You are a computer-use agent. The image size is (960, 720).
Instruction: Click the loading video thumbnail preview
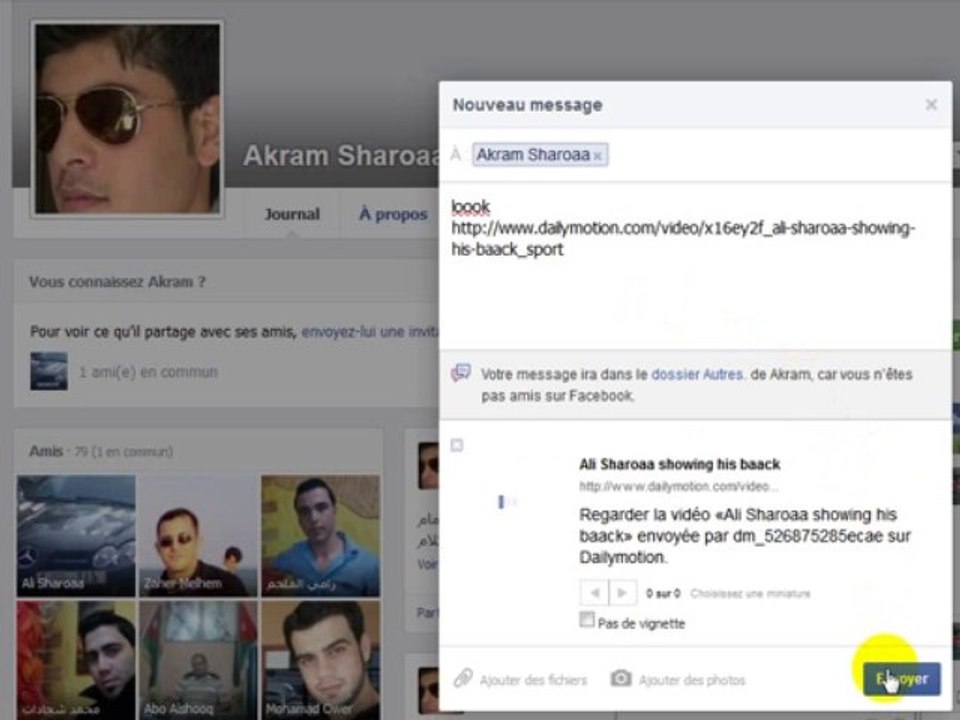[x=508, y=502]
